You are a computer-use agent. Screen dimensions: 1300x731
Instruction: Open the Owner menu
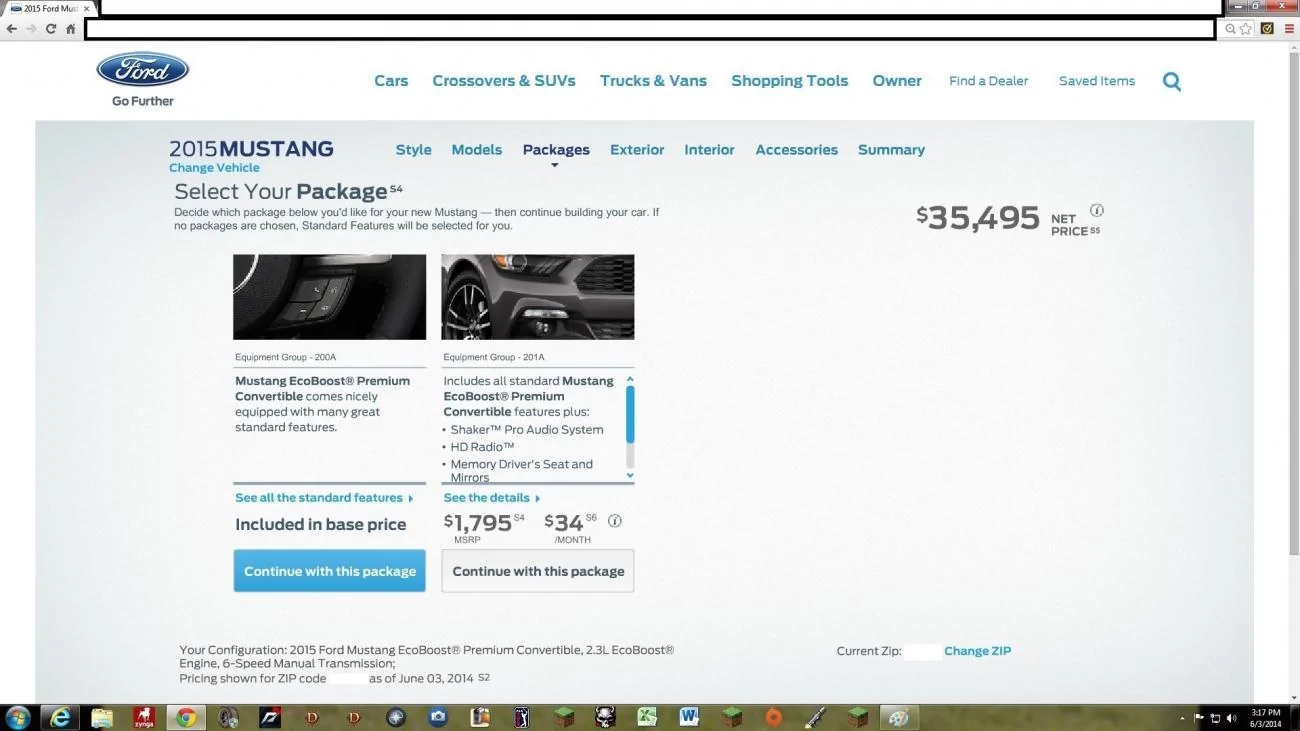(x=897, y=81)
